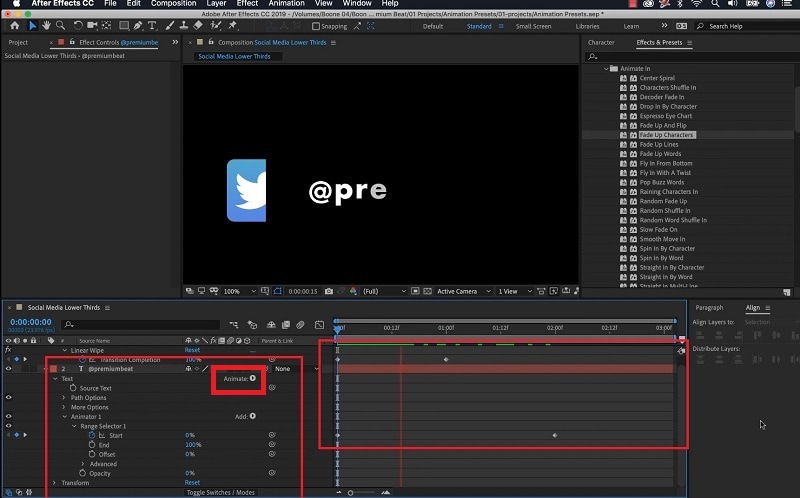Open the Active Camera dropdown

[x=464, y=291]
